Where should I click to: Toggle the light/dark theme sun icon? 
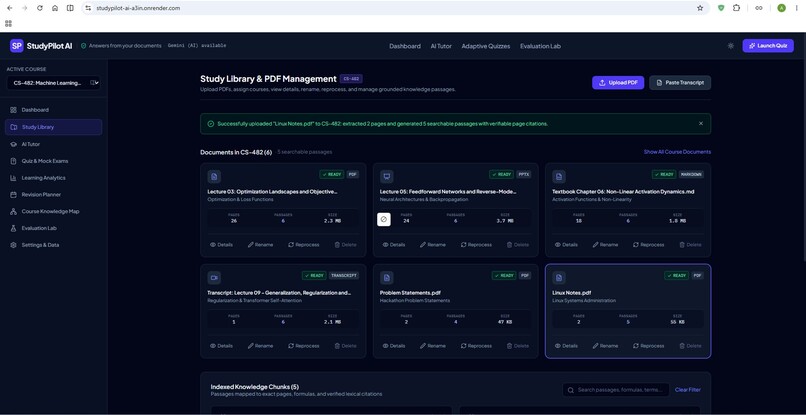(x=730, y=46)
